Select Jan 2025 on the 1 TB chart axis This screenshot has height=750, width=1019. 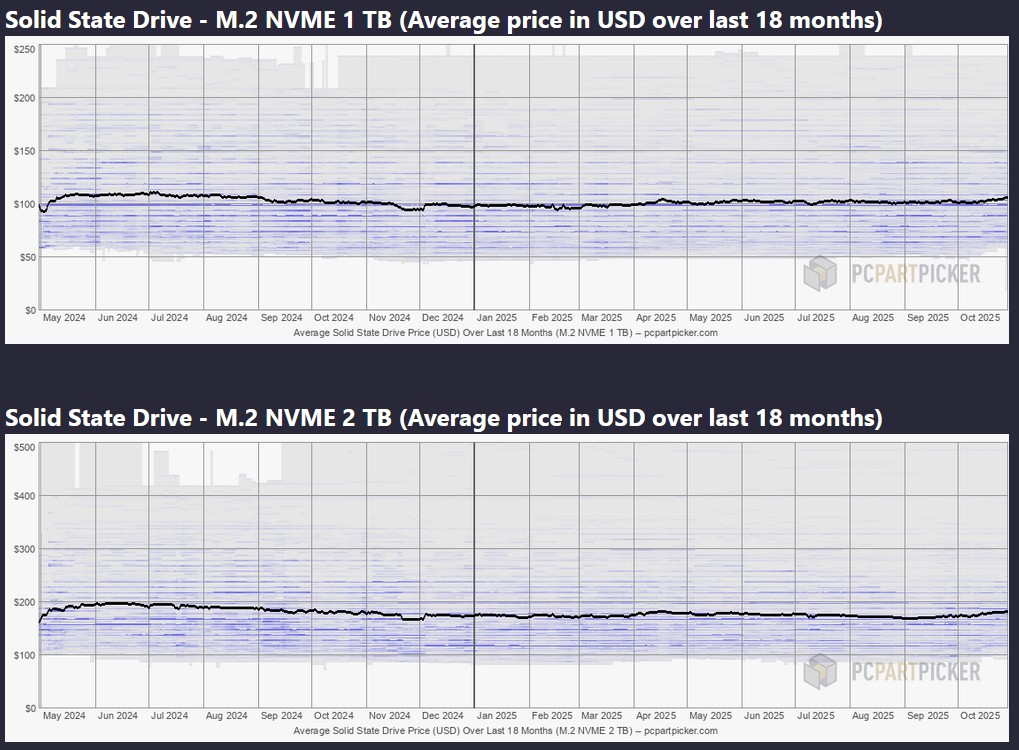click(x=497, y=318)
